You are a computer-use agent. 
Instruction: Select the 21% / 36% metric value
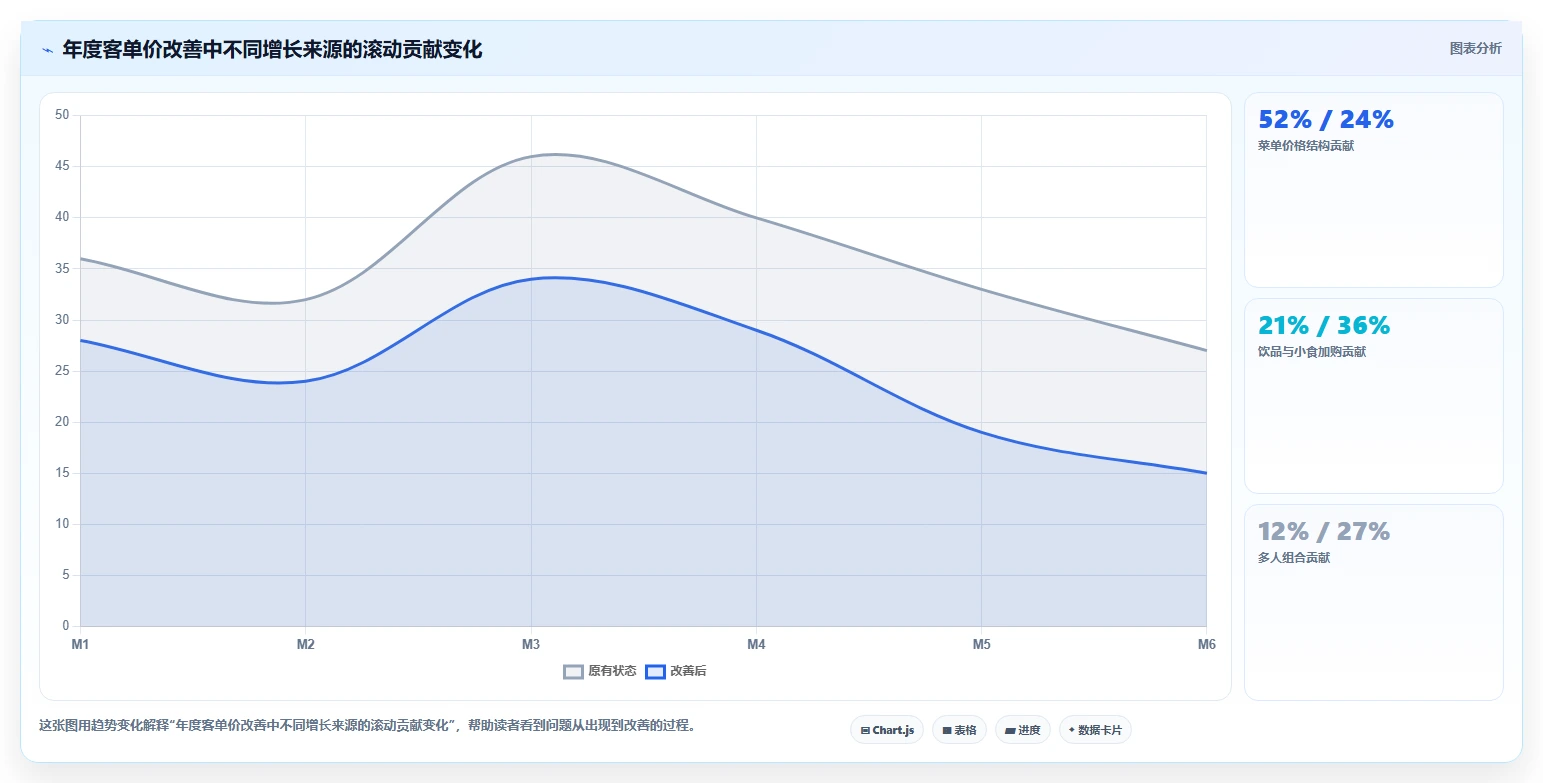tap(1324, 326)
